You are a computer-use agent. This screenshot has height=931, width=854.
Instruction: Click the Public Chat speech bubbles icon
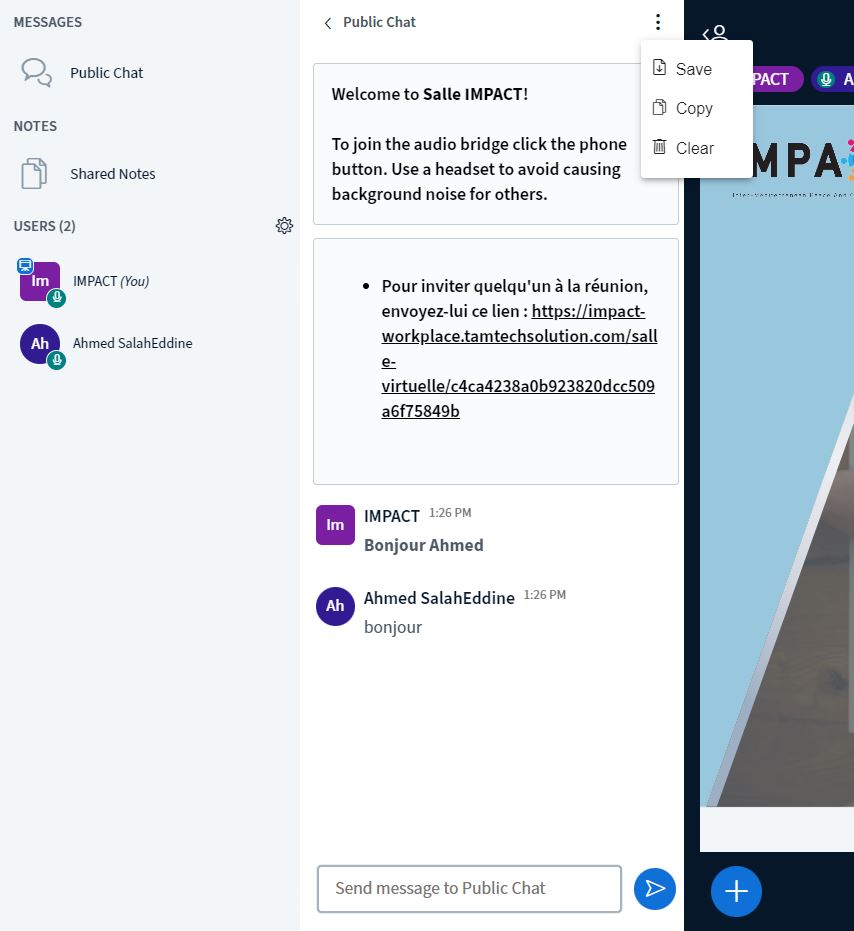click(x=37, y=72)
